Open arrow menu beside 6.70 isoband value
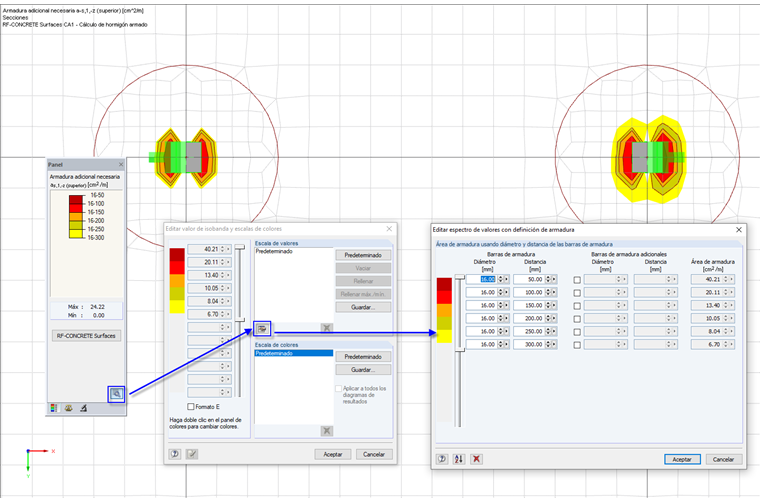This screenshot has width=760, height=502. [228, 314]
